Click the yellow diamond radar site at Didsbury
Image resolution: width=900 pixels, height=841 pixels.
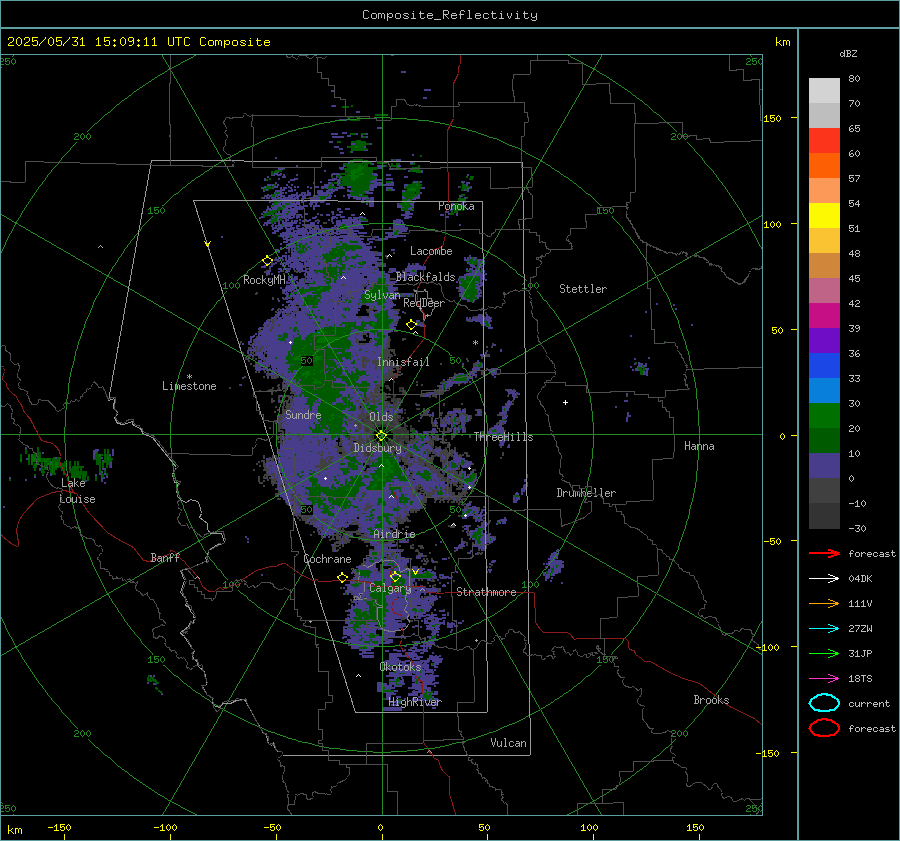[x=381, y=436]
